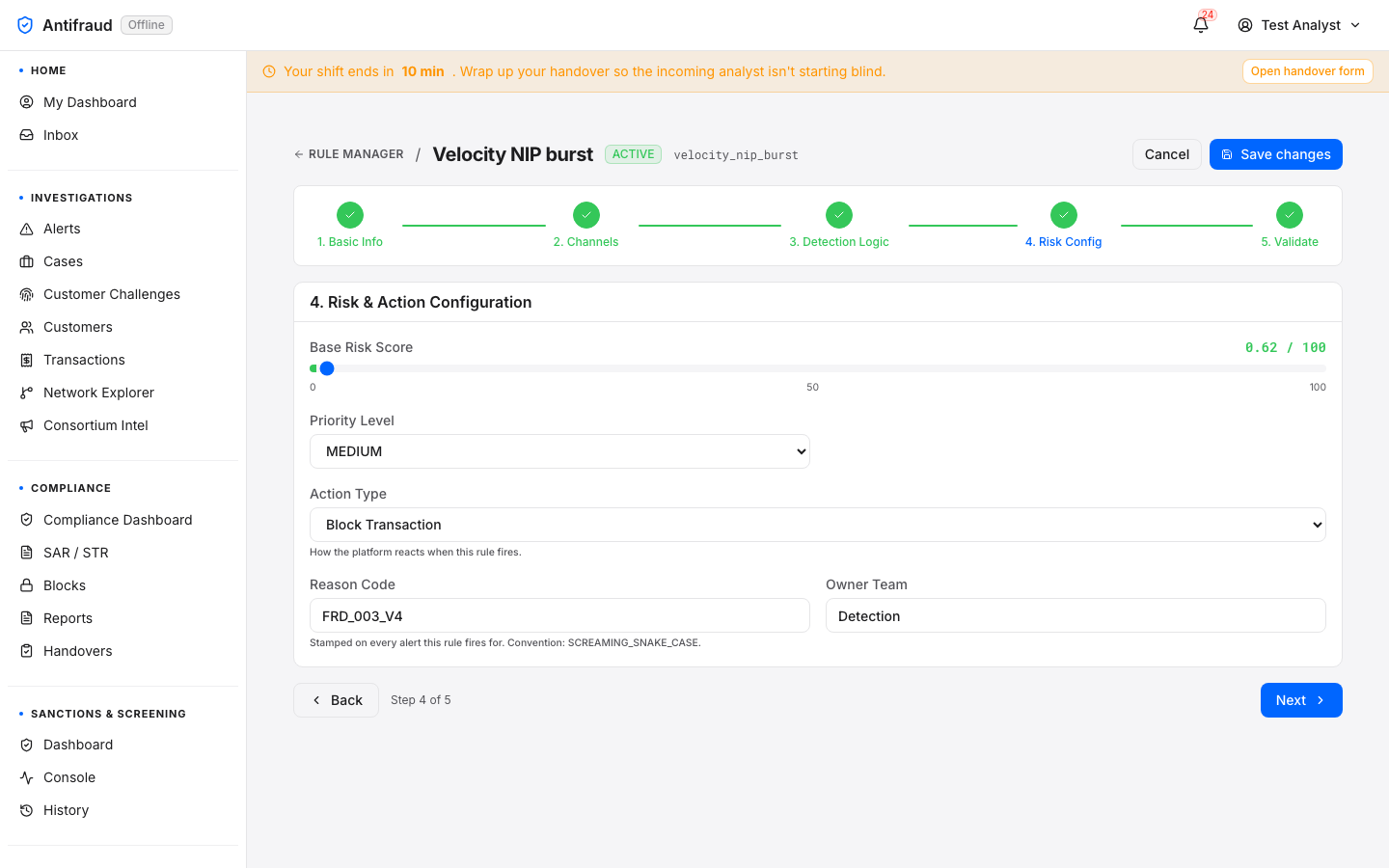The width and height of the screenshot is (1389, 868).
Task: Click the 50 midpoint label under slider
Action: pos(813,387)
